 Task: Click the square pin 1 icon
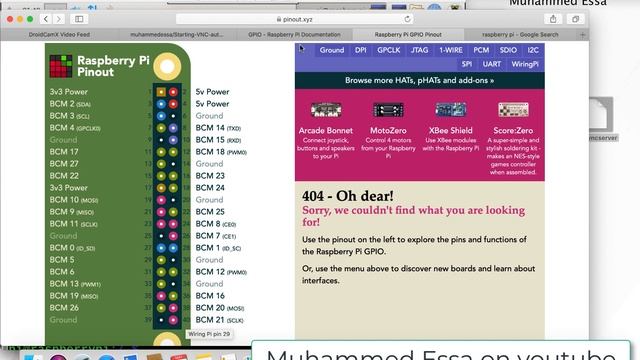(161, 92)
